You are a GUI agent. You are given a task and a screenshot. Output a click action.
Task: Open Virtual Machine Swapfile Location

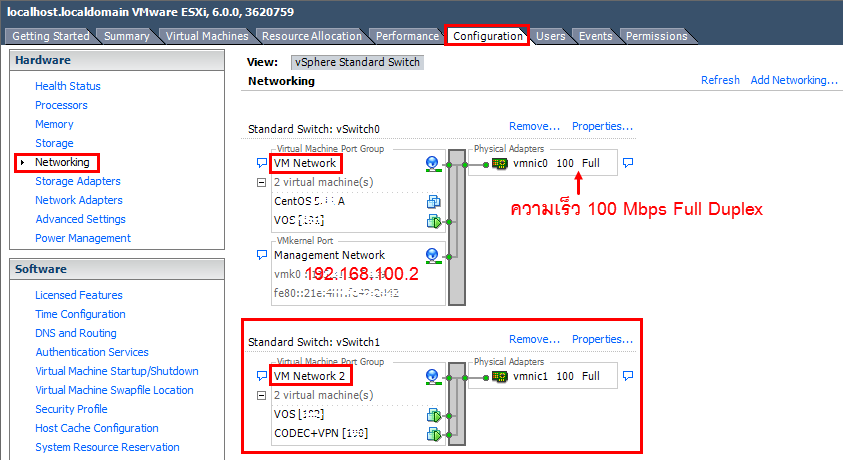pos(115,390)
